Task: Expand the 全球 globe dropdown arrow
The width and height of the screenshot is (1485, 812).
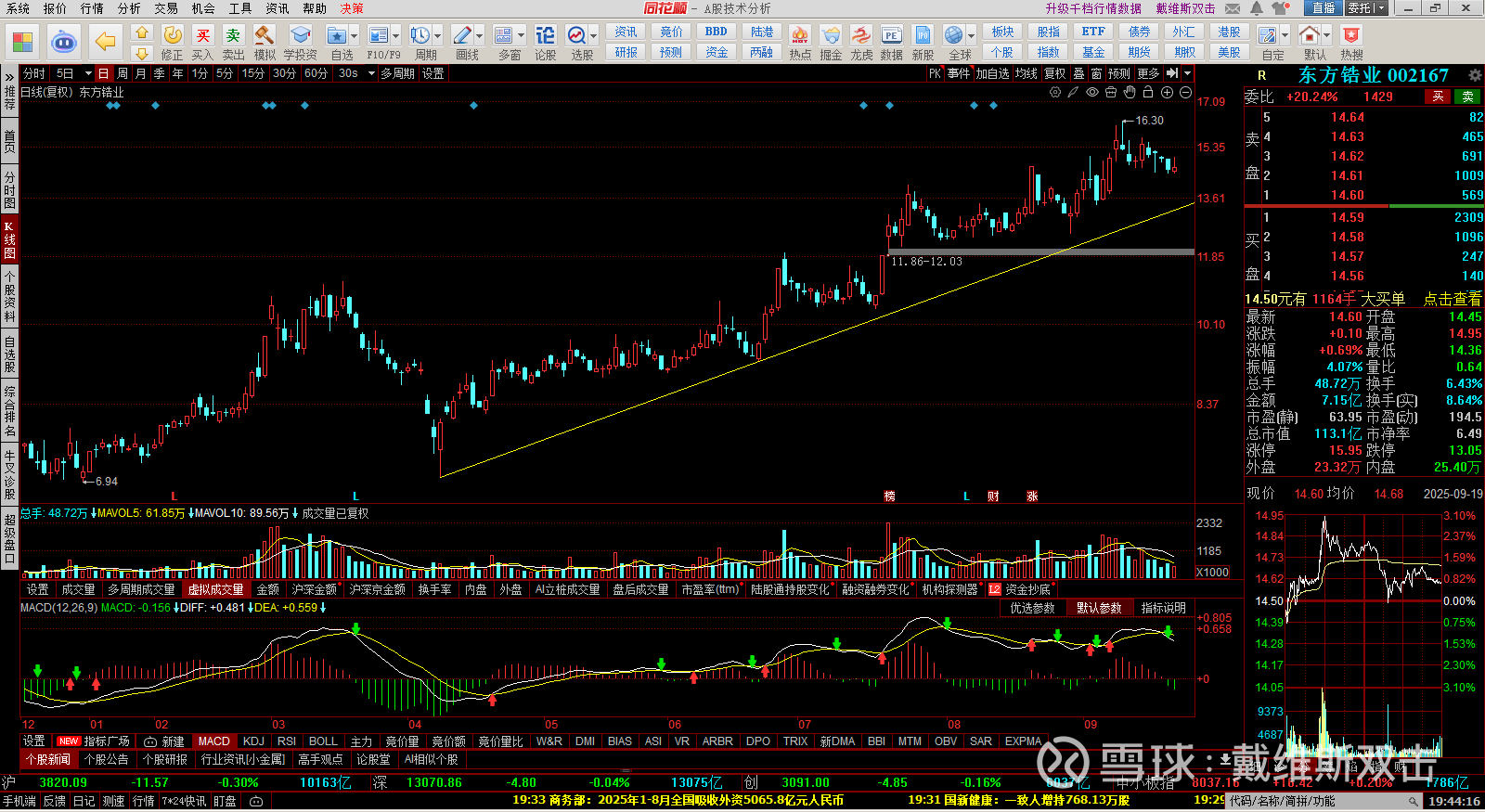Action: pyautogui.click(x=972, y=36)
